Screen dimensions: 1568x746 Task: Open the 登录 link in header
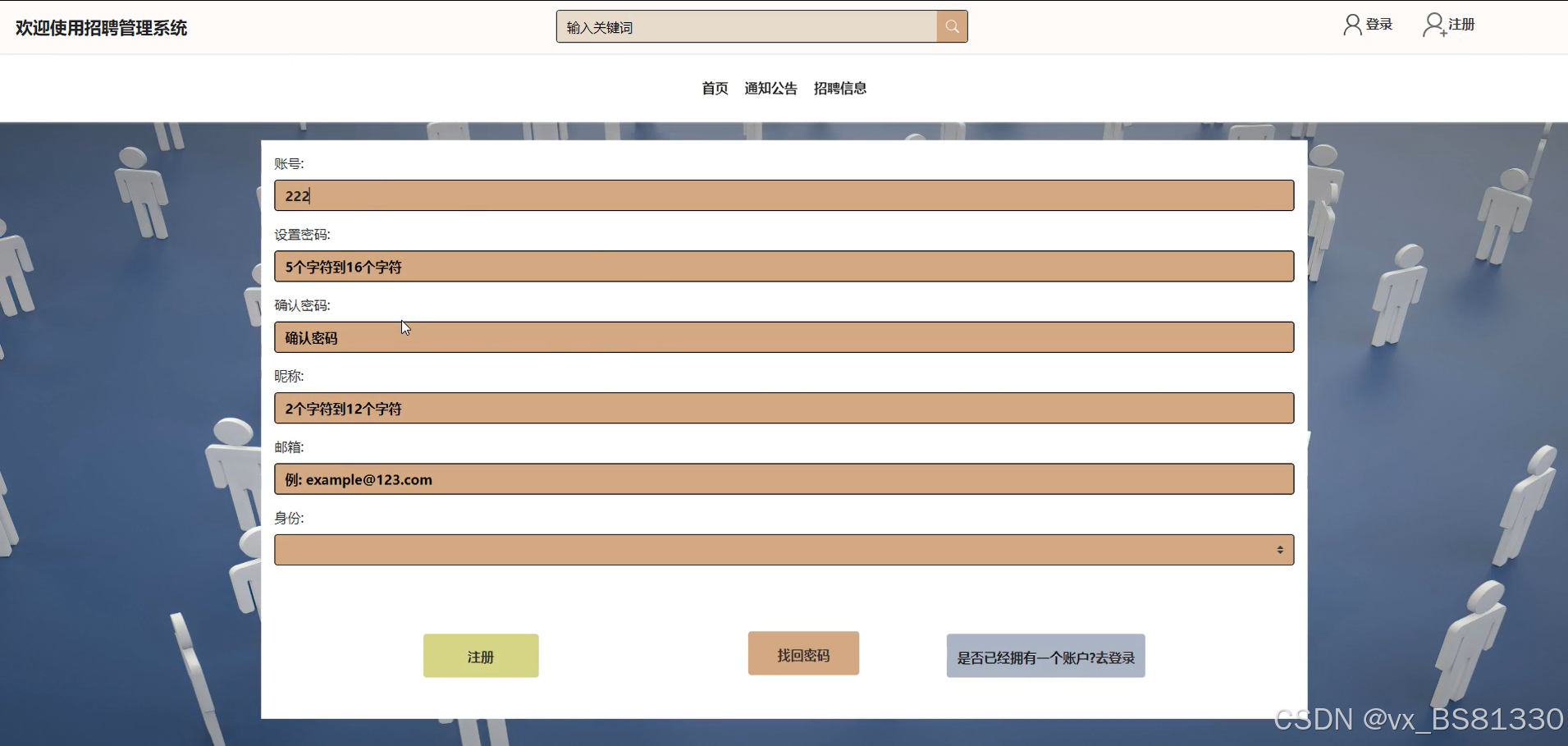1379,25
